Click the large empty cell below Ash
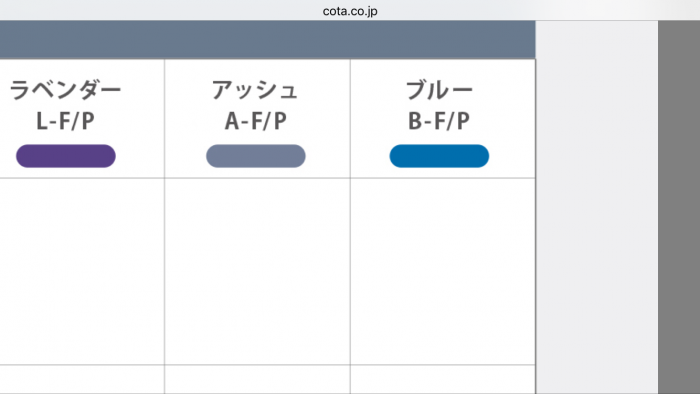Viewport: 700px width, 394px height. point(258,271)
